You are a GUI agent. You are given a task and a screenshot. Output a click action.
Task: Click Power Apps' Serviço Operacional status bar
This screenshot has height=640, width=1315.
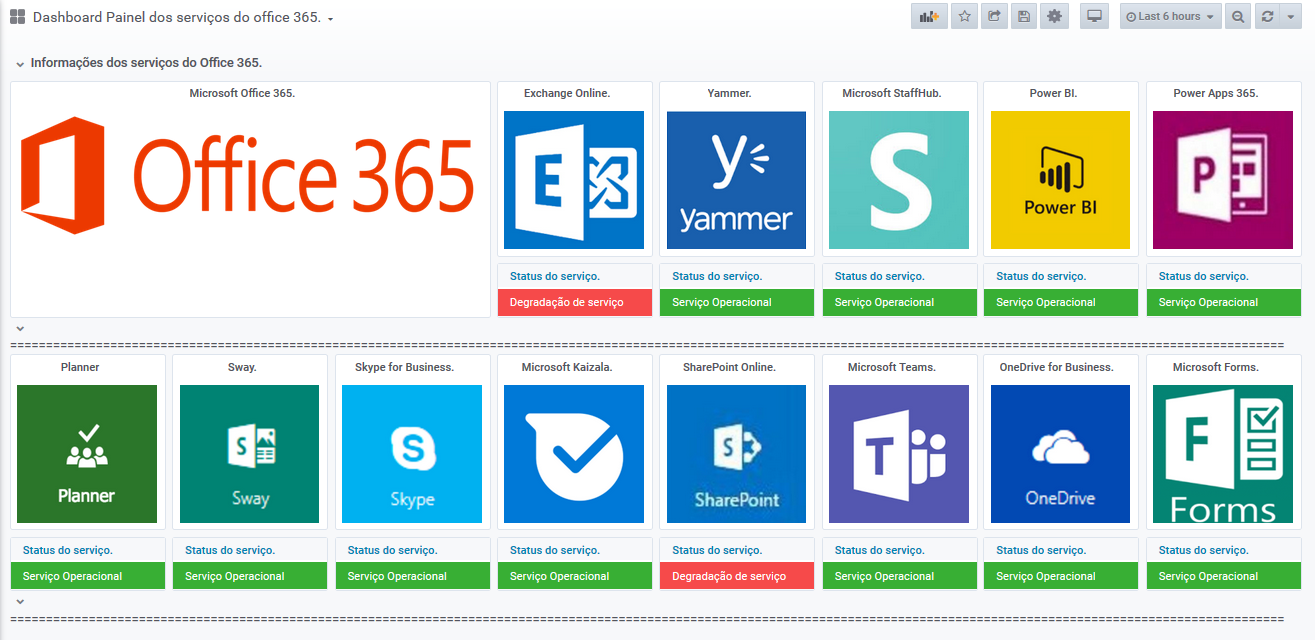(x=1224, y=302)
